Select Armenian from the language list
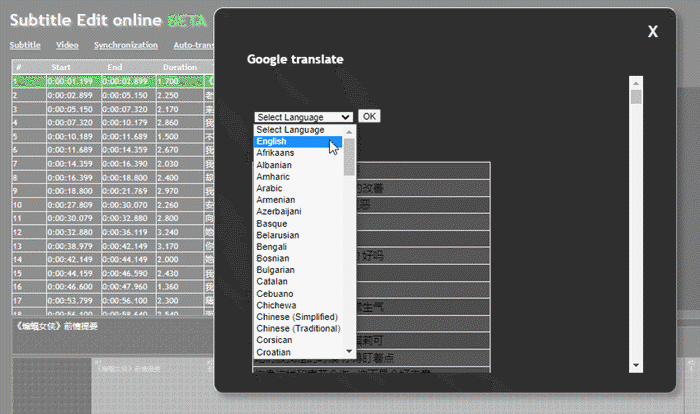Image resolution: width=700 pixels, height=414 pixels. tap(299, 200)
